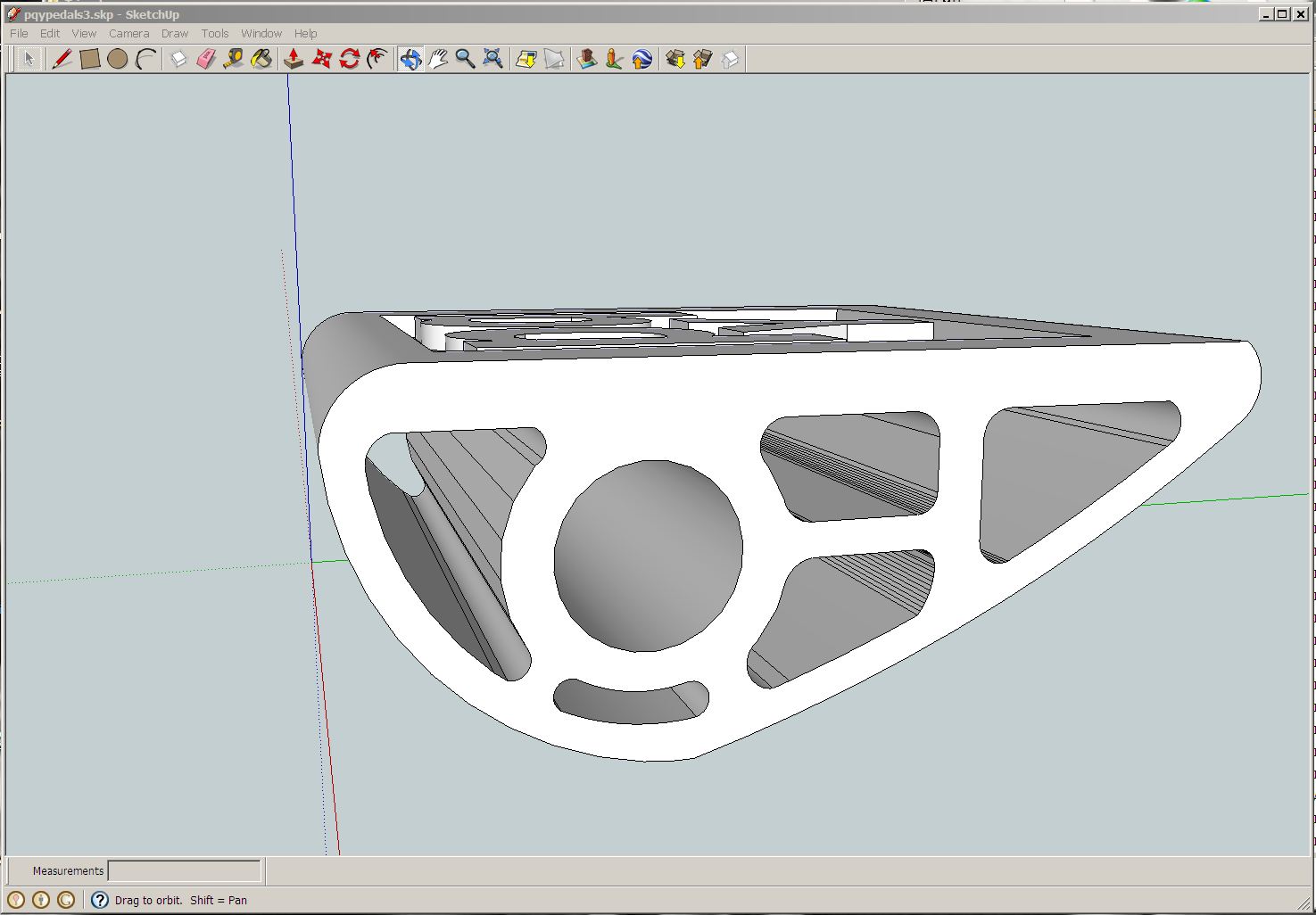1316x915 pixels.
Task: Click the Orbit camera tool
Action: (410, 59)
